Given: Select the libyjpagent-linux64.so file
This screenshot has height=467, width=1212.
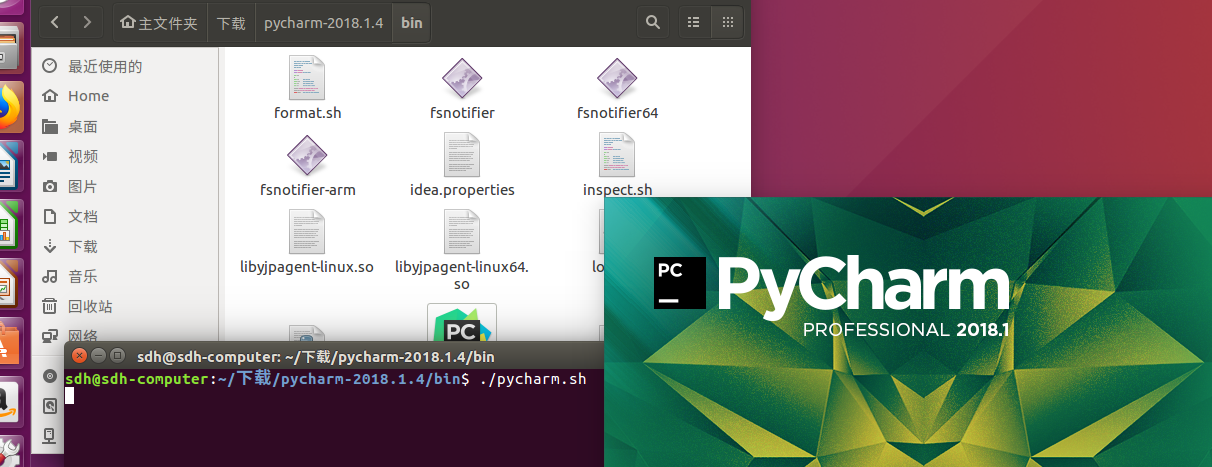Looking at the screenshot, I should point(462,250).
